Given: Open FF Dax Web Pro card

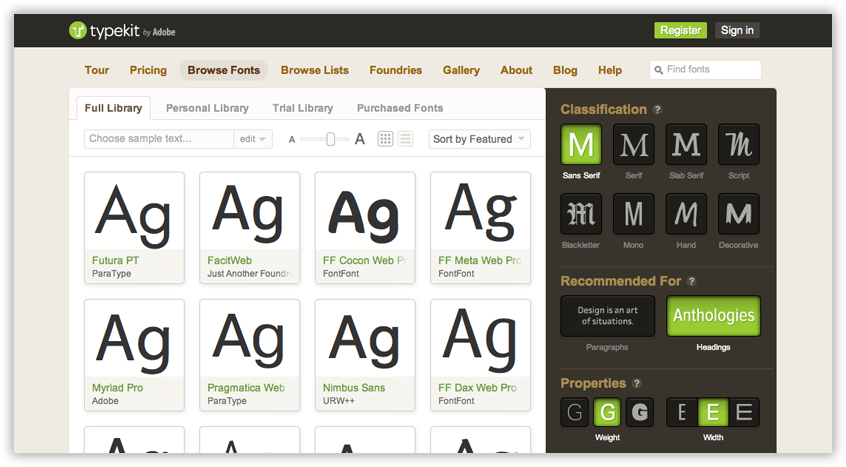Looking at the screenshot, I should pos(480,355).
